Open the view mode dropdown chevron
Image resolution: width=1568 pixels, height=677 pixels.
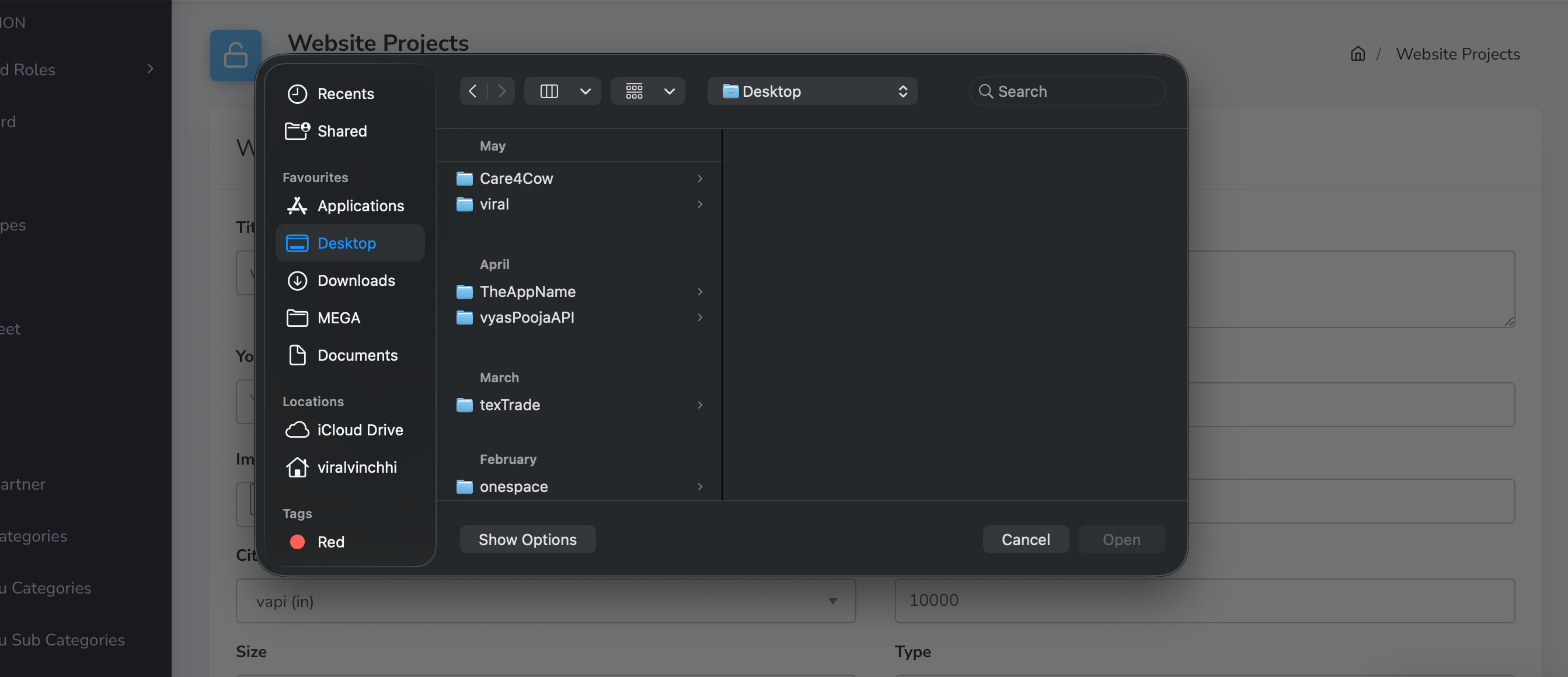[x=585, y=91]
